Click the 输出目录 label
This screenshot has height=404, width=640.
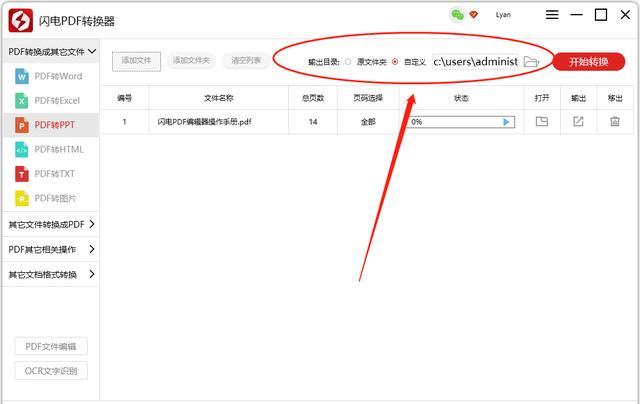tap(324, 62)
